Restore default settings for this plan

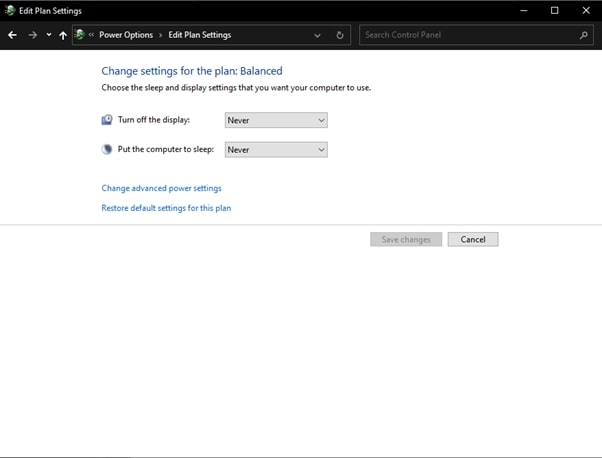pyautogui.click(x=166, y=208)
